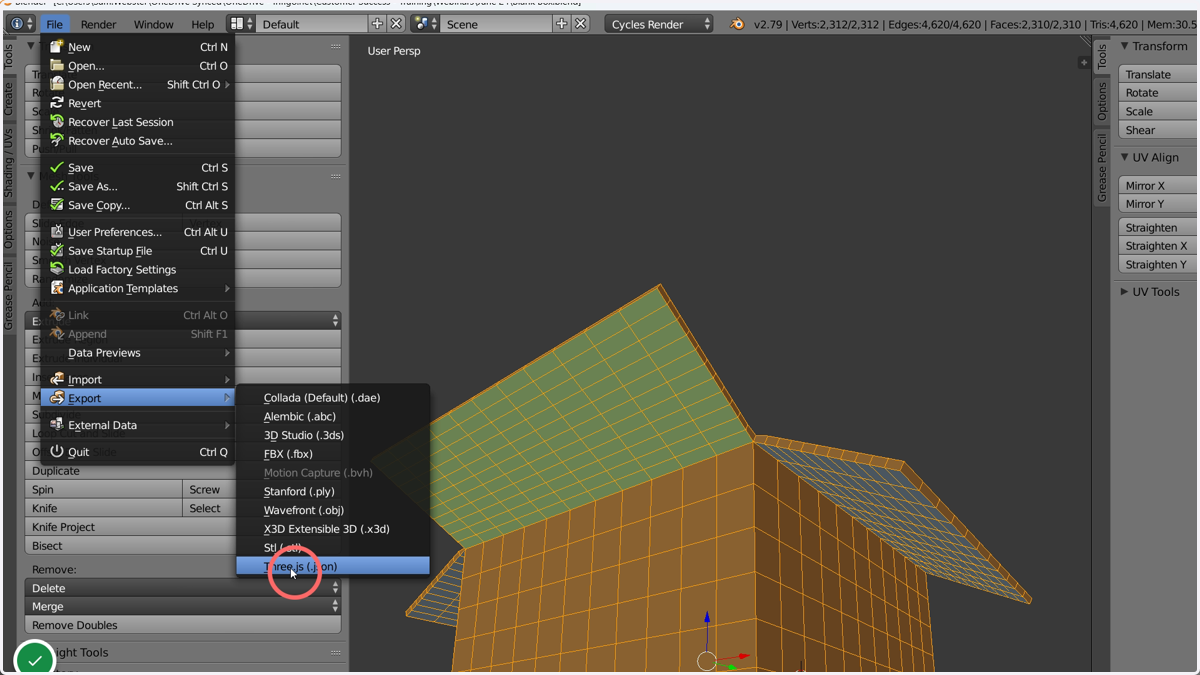Click Save Startup File
The image size is (1200, 675).
point(137,251)
